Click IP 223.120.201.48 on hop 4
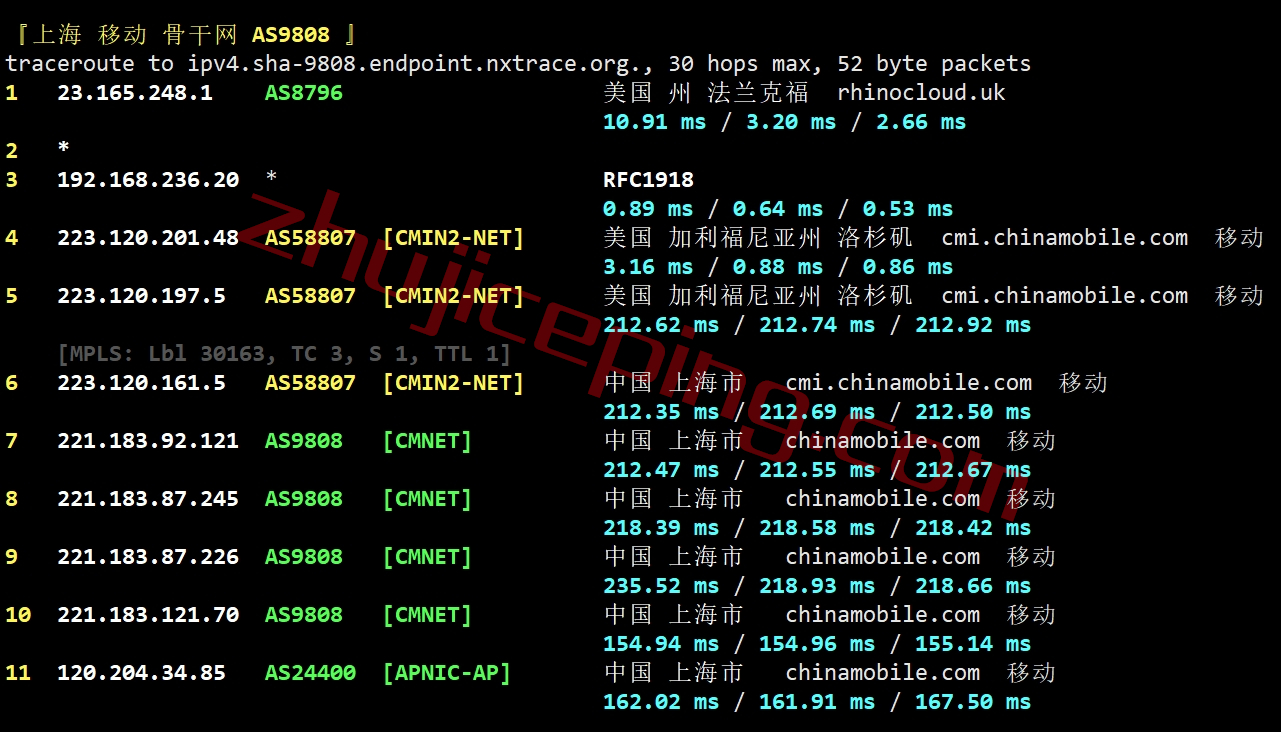 point(148,238)
